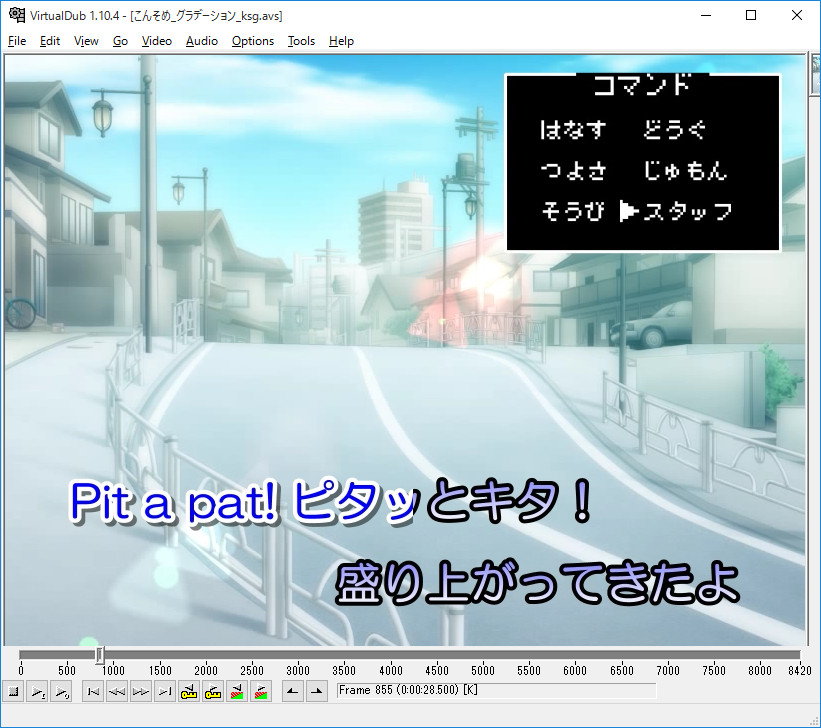The width and height of the screenshot is (821, 728).
Task: Jump to the end of the video
Action: pos(165,691)
